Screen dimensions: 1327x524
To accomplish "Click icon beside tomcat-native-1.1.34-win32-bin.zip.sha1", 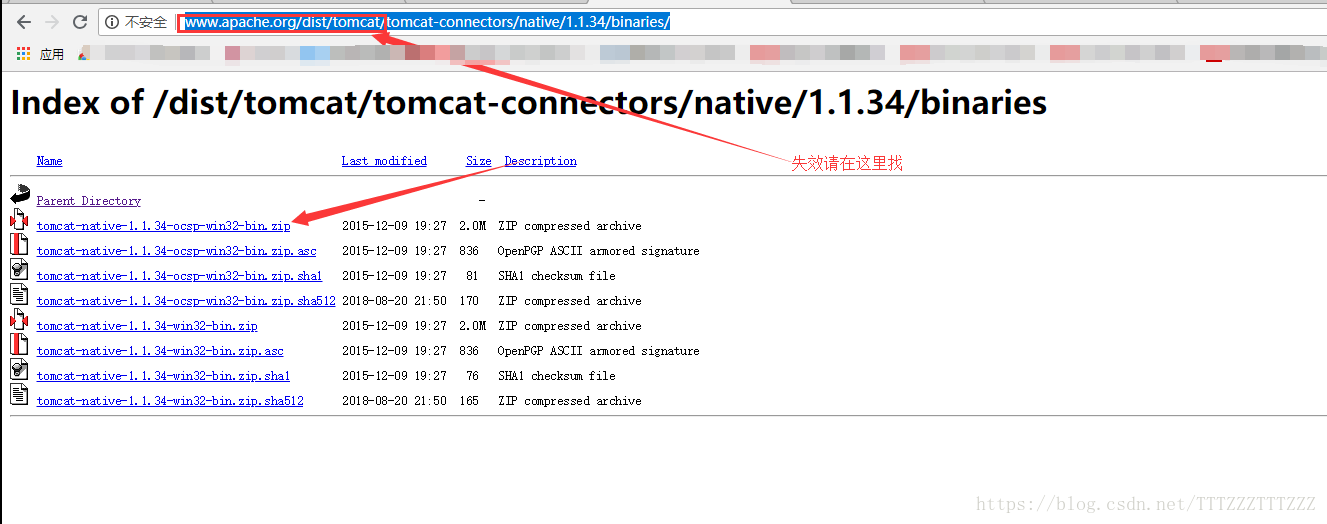I will (19, 370).
